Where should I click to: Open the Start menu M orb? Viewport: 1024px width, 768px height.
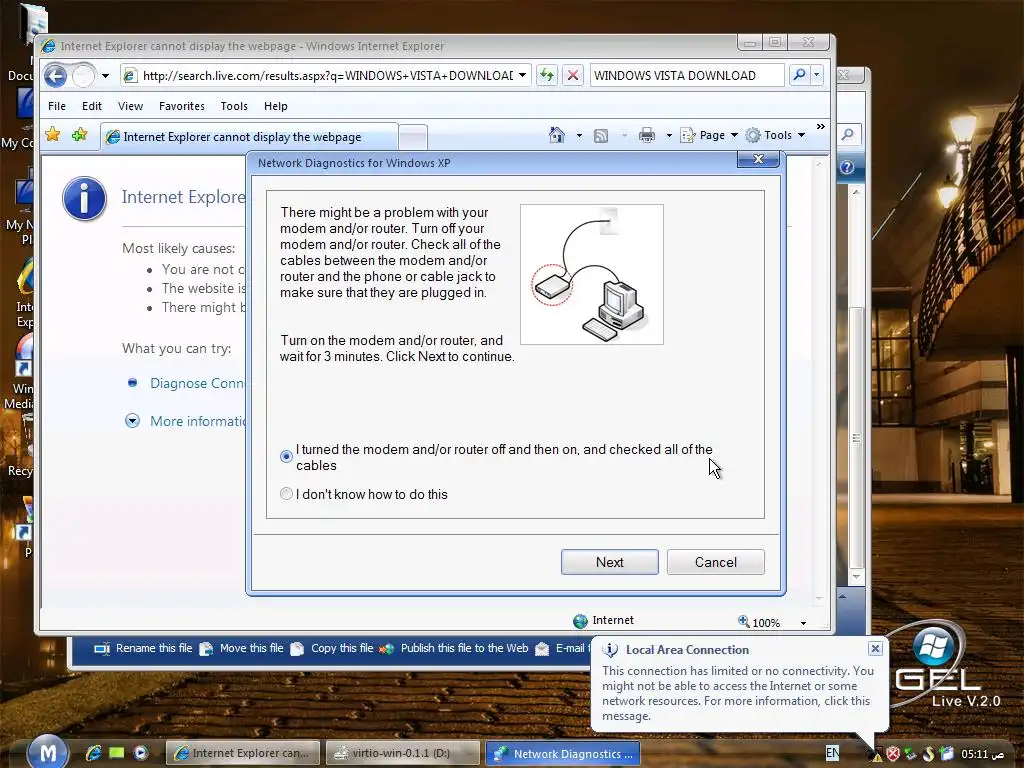coord(48,752)
